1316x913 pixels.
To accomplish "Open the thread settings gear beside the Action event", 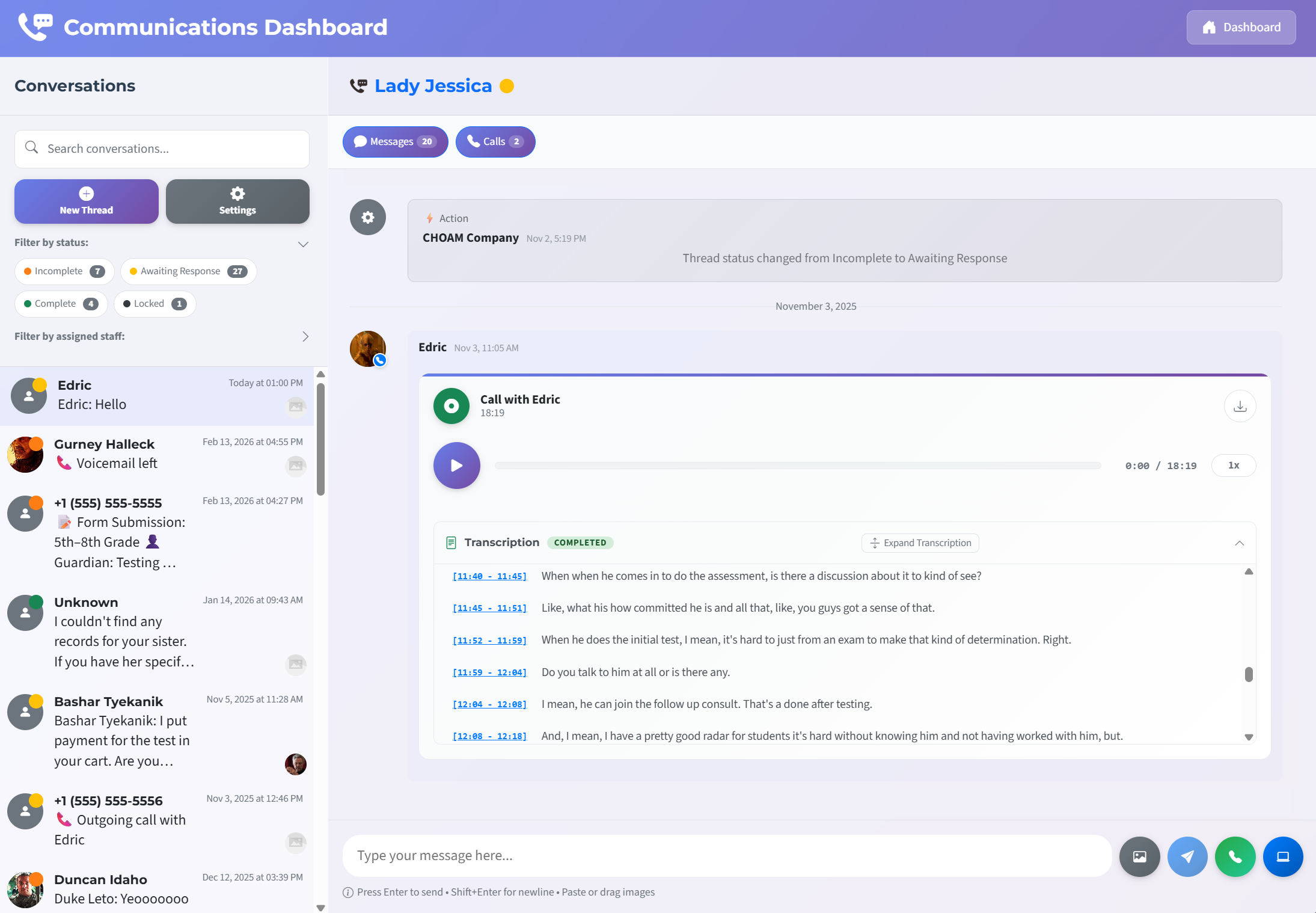I will [x=367, y=217].
